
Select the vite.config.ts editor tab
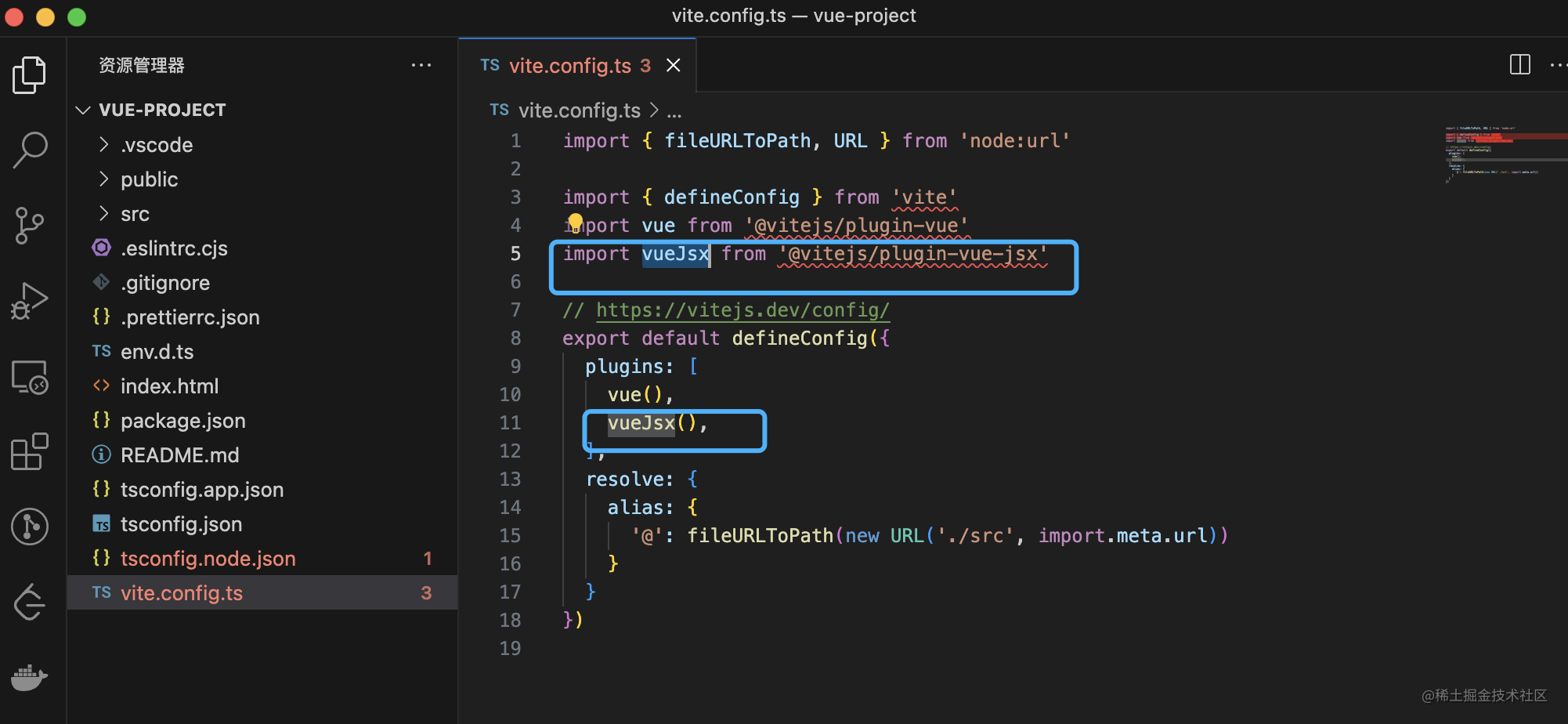click(577, 66)
